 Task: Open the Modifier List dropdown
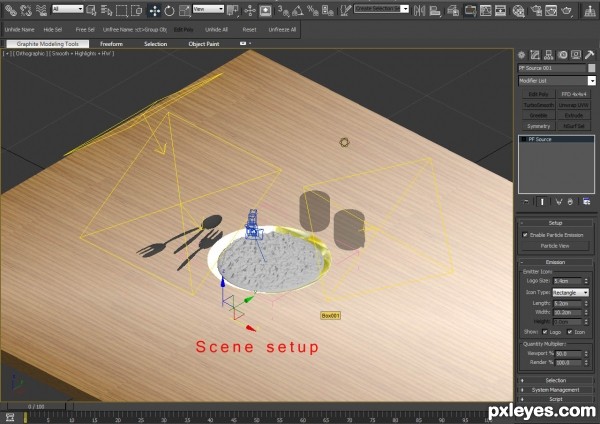click(557, 80)
